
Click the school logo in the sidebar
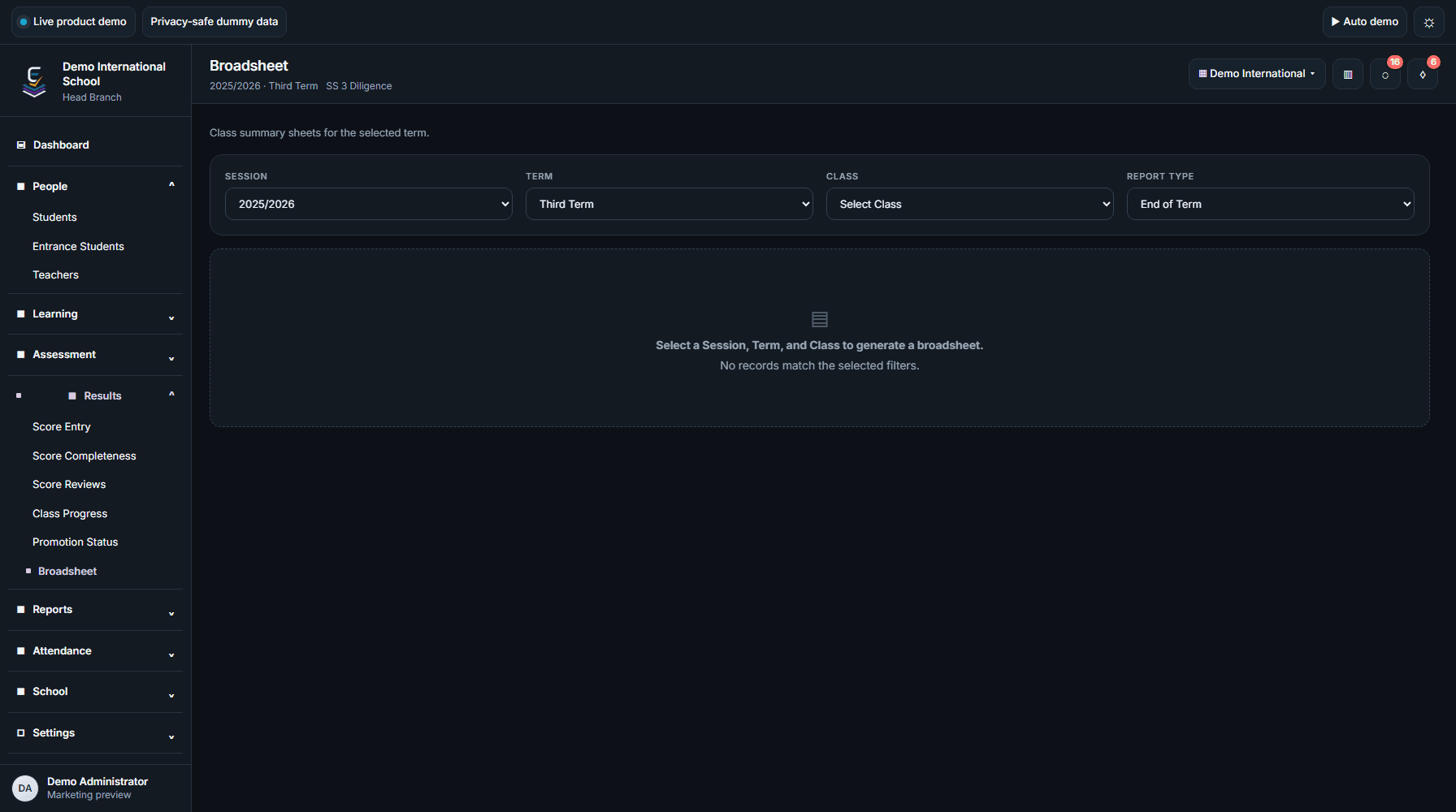point(34,81)
